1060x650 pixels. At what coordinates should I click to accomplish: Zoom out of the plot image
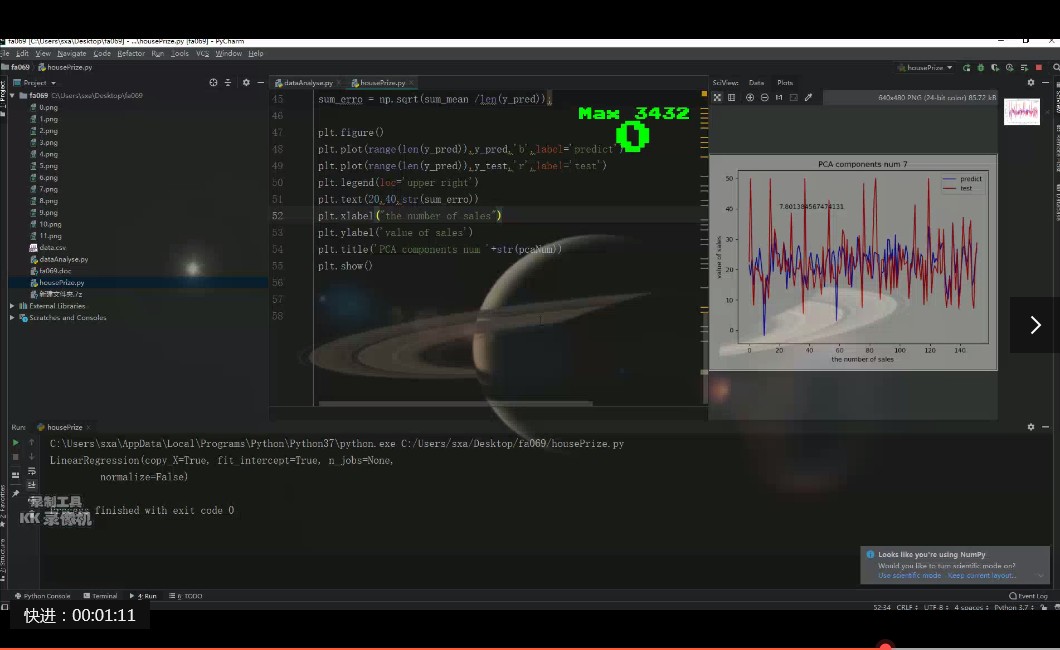pos(765,97)
